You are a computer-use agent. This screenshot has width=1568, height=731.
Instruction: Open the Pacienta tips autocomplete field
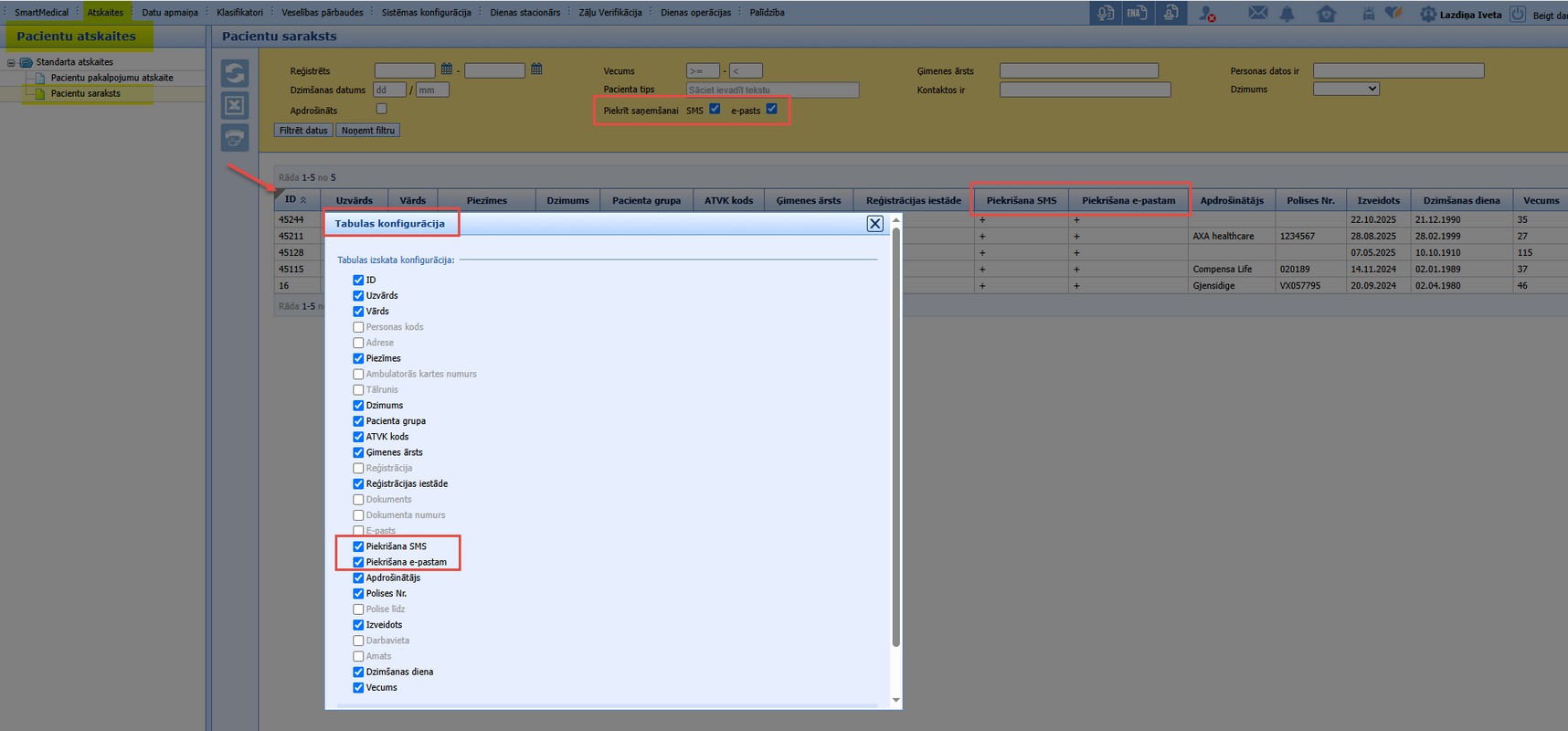point(772,90)
